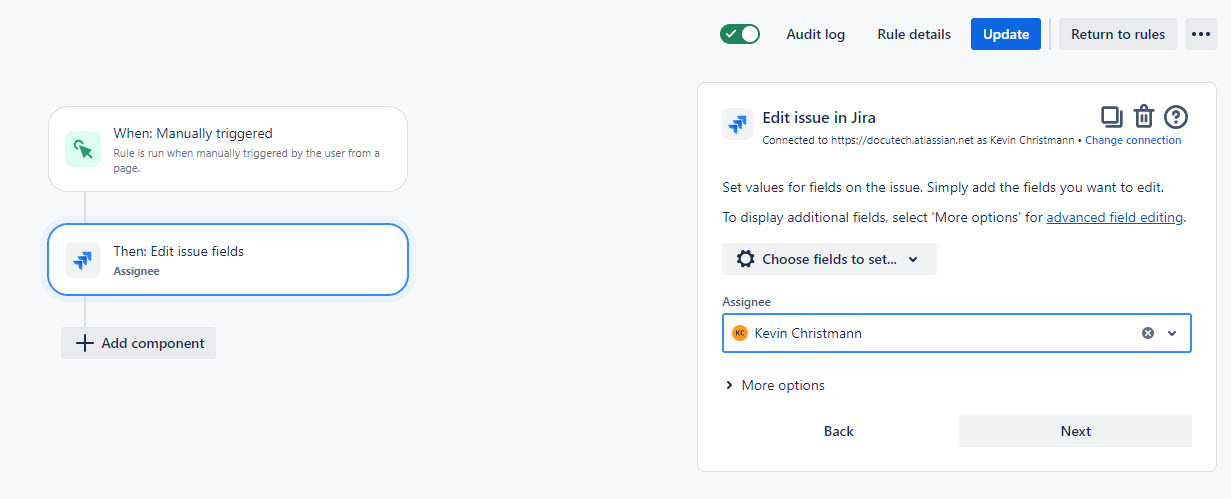Click the Back button

click(838, 431)
